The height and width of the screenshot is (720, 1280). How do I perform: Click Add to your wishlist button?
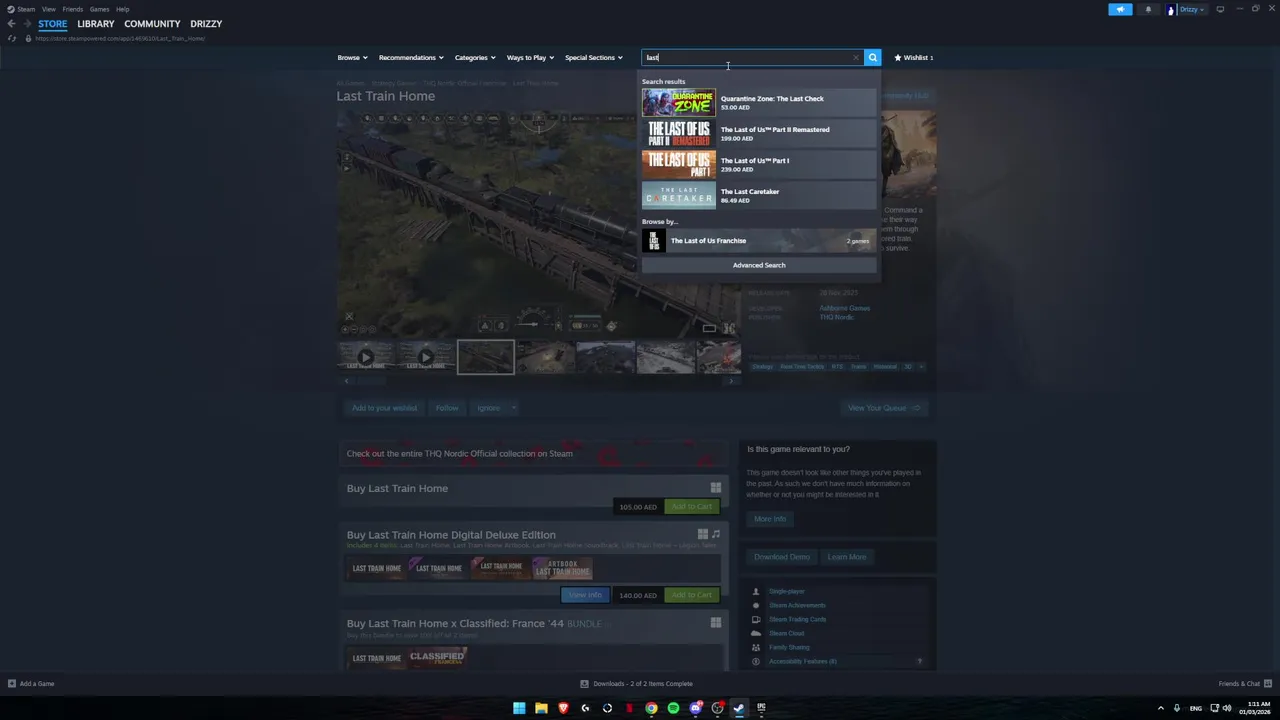(384, 408)
